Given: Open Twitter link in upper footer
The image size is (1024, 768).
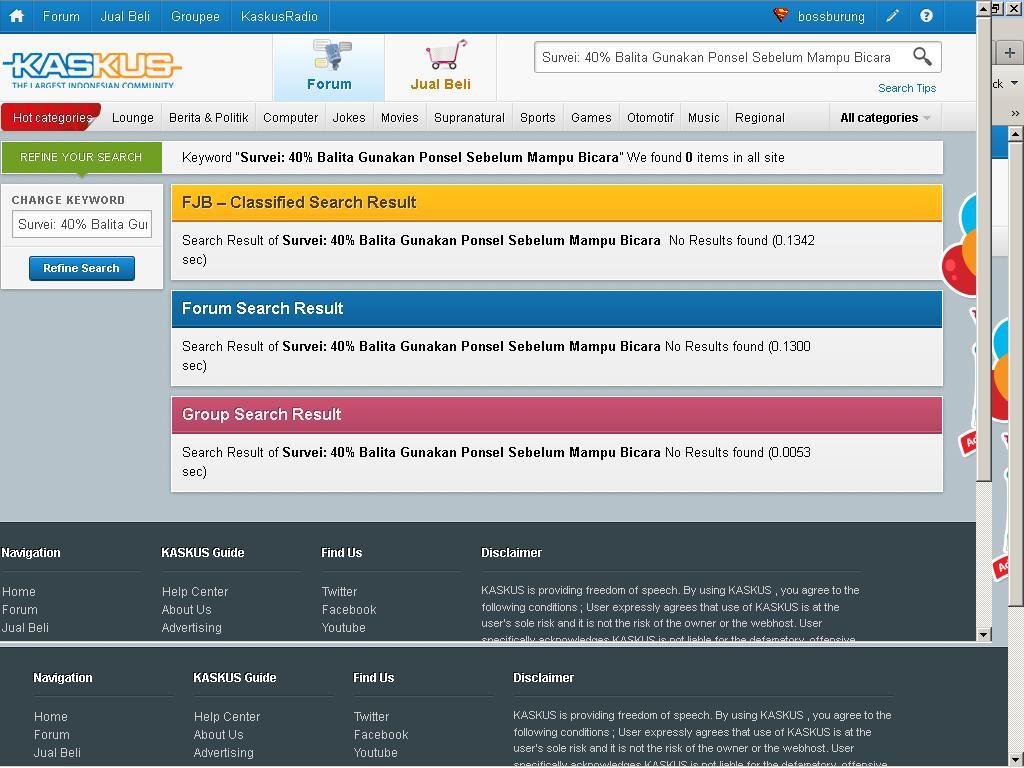Looking at the screenshot, I should [x=340, y=592].
